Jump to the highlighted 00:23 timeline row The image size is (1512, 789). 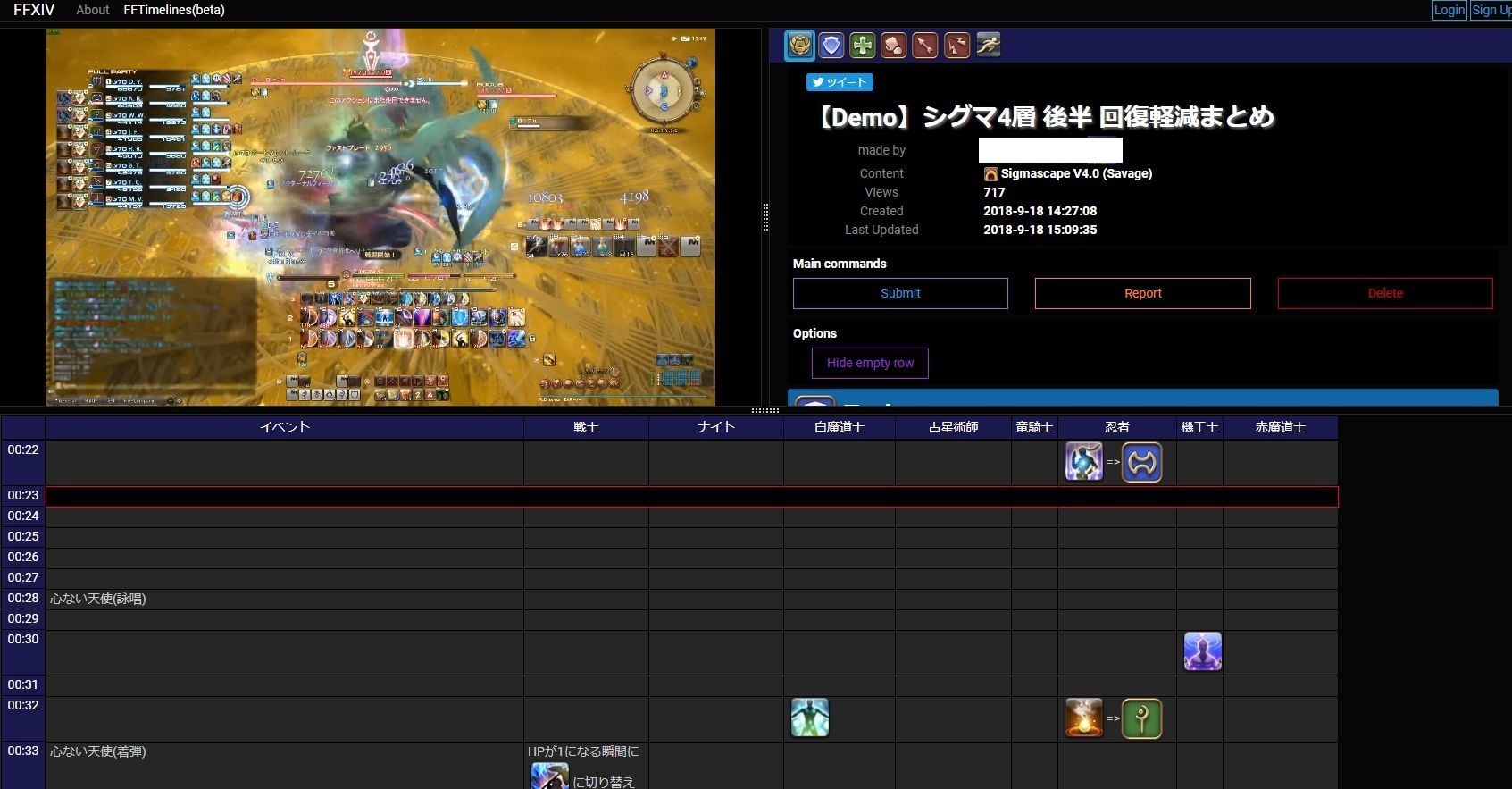pyautogui.click(x=23, y=495)
